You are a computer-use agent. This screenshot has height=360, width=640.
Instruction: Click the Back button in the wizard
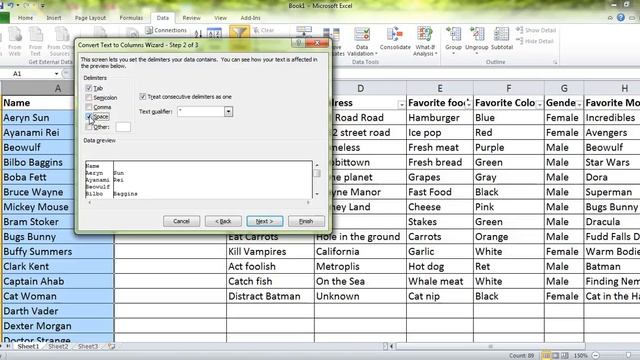[x=223, y=221]
